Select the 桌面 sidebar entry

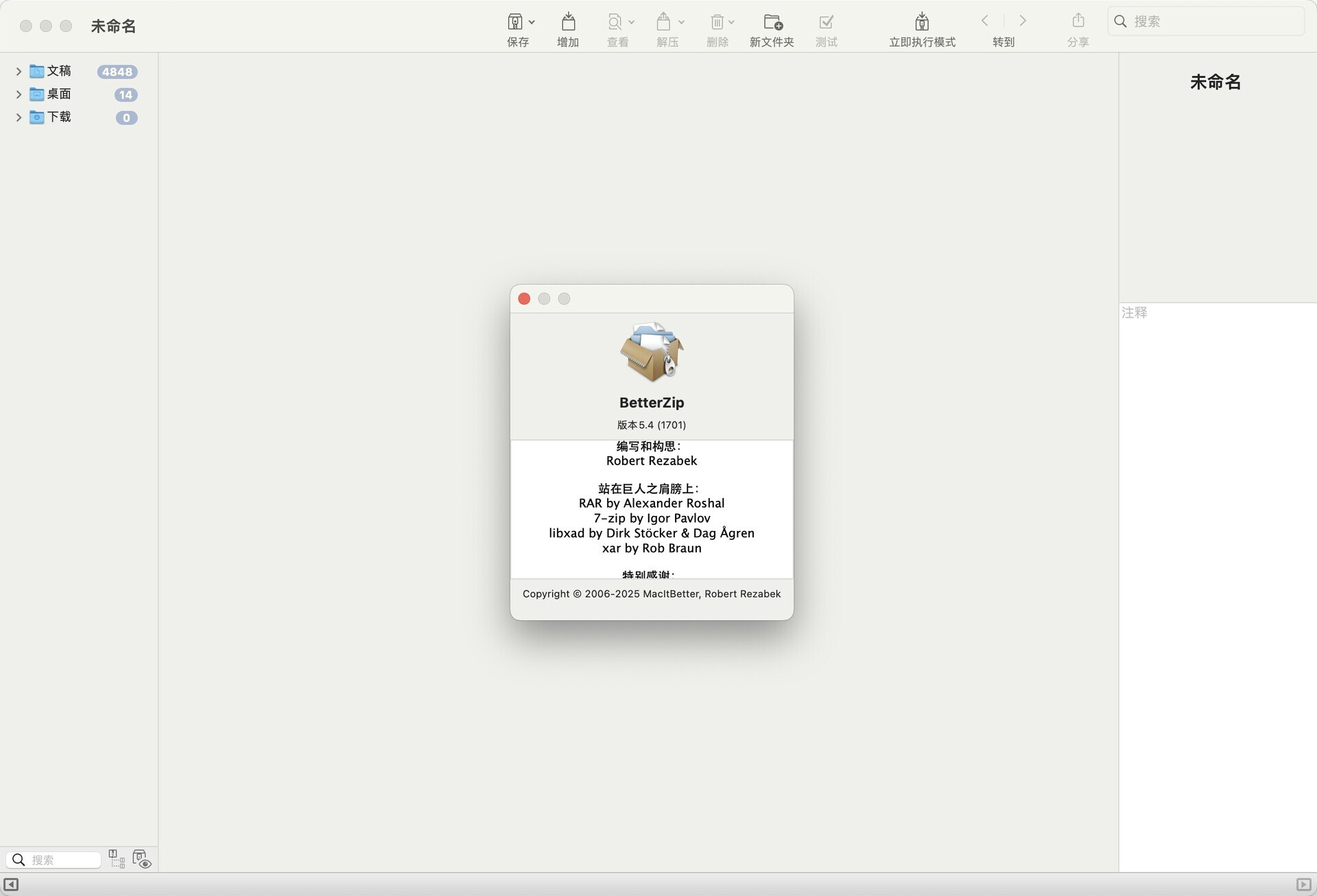(x=59, y=94)
